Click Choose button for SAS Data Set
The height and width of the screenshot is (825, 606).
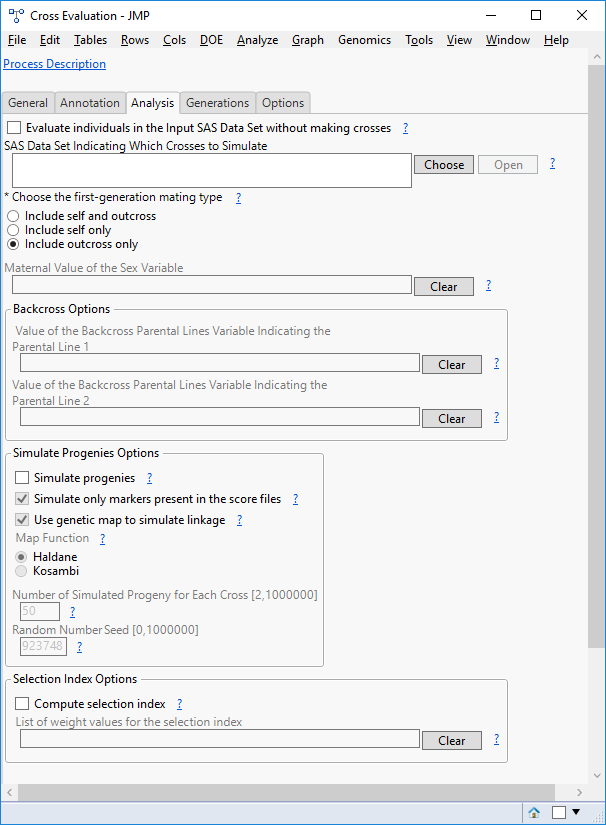444,165
